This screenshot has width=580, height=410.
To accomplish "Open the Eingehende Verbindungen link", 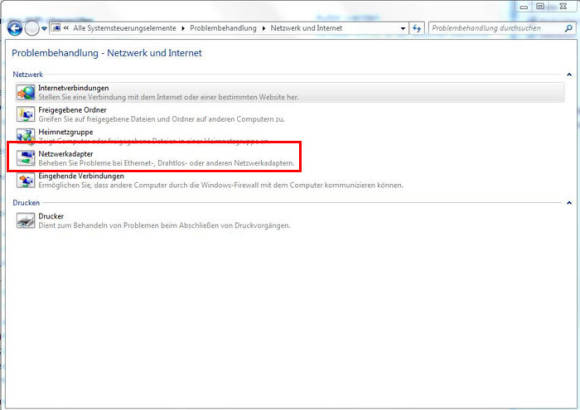I will 81,176.
